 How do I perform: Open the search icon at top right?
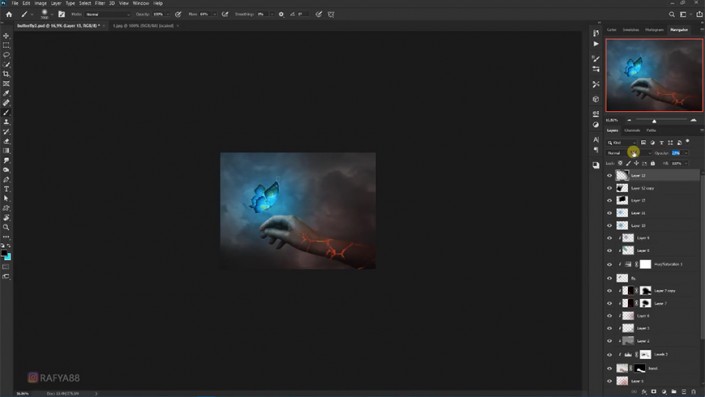click(672, 14)
